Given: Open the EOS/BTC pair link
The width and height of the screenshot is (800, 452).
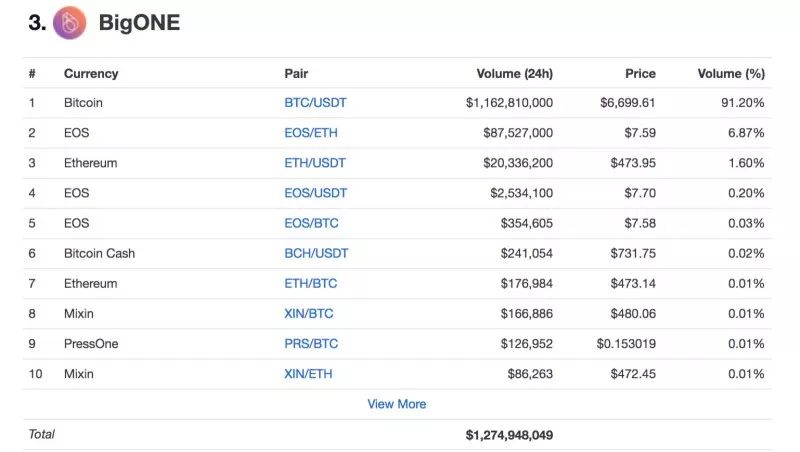Looking at the screenshot, I should (311, 223).
